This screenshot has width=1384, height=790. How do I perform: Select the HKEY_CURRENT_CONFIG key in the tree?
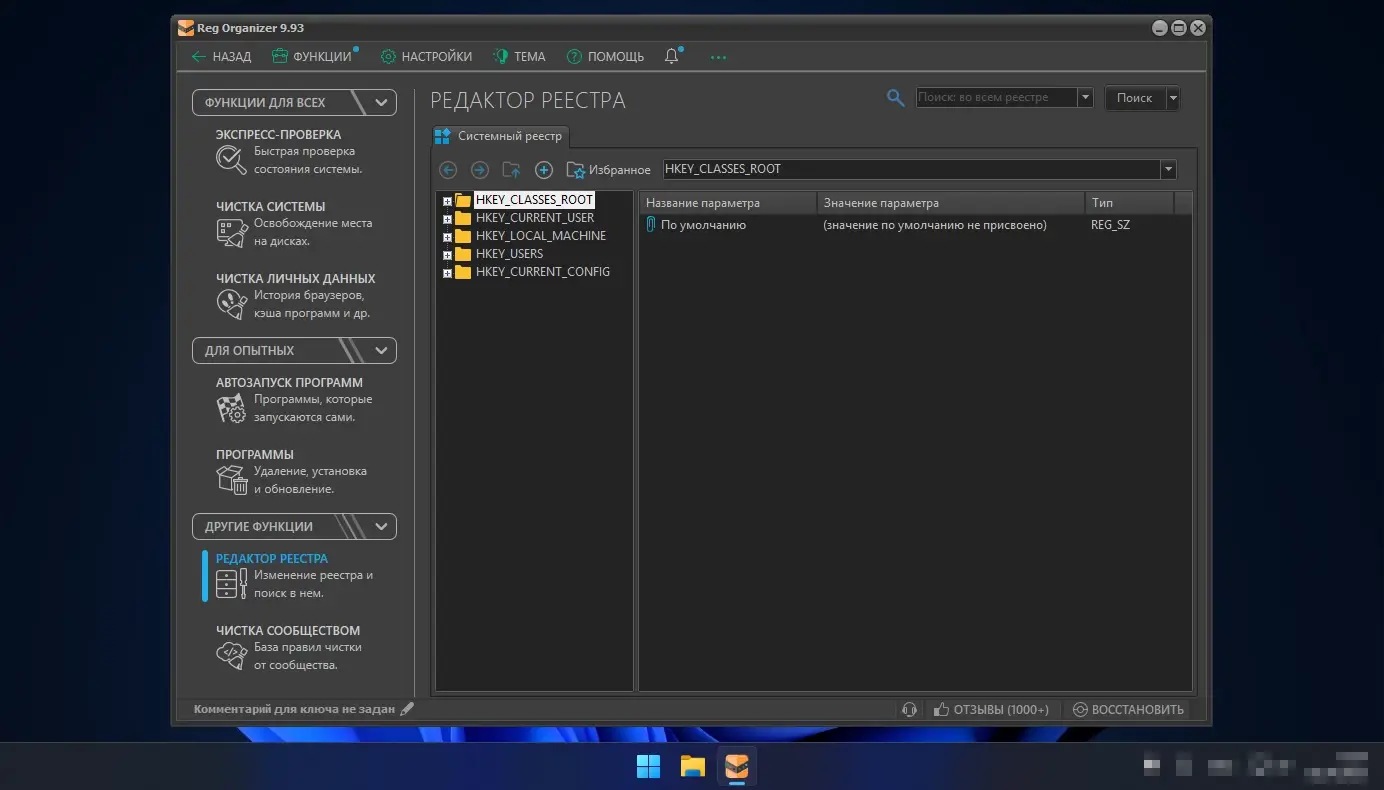pyautogui.click(x=543, y=272)
